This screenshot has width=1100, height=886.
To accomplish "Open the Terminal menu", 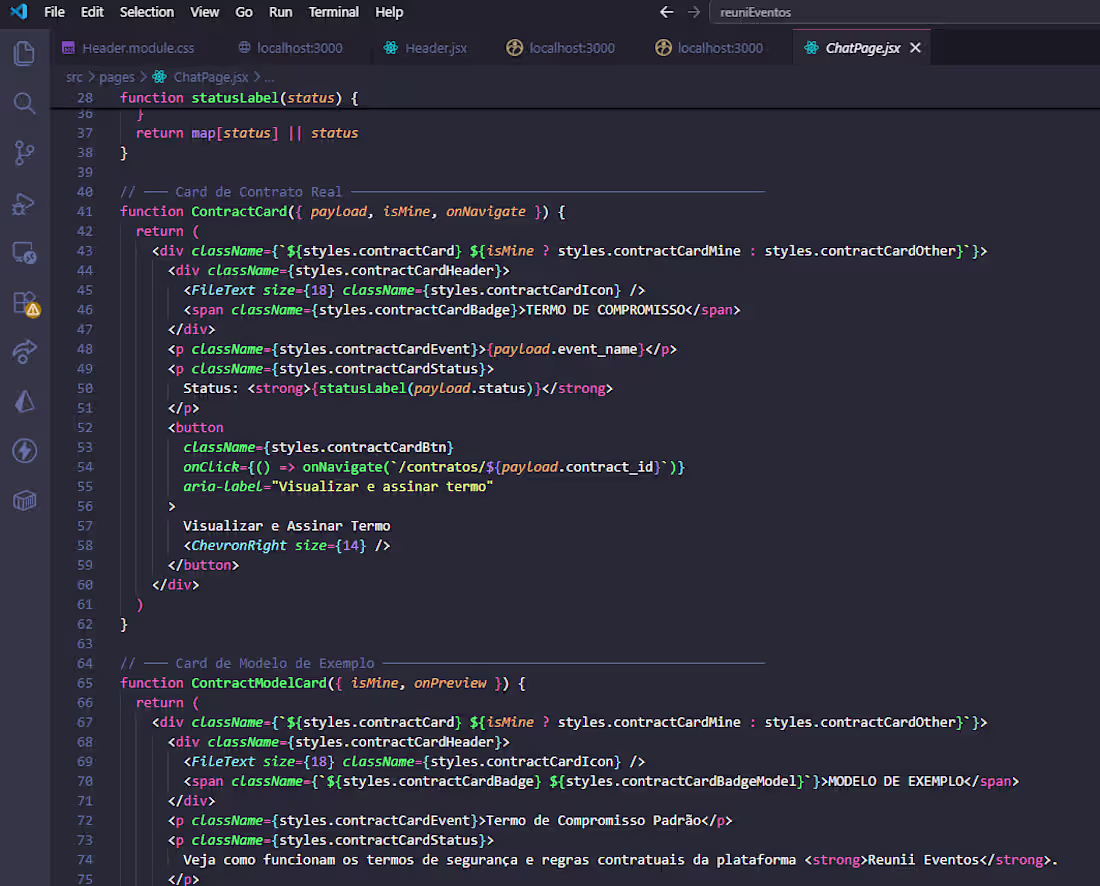I will (333, 12).
